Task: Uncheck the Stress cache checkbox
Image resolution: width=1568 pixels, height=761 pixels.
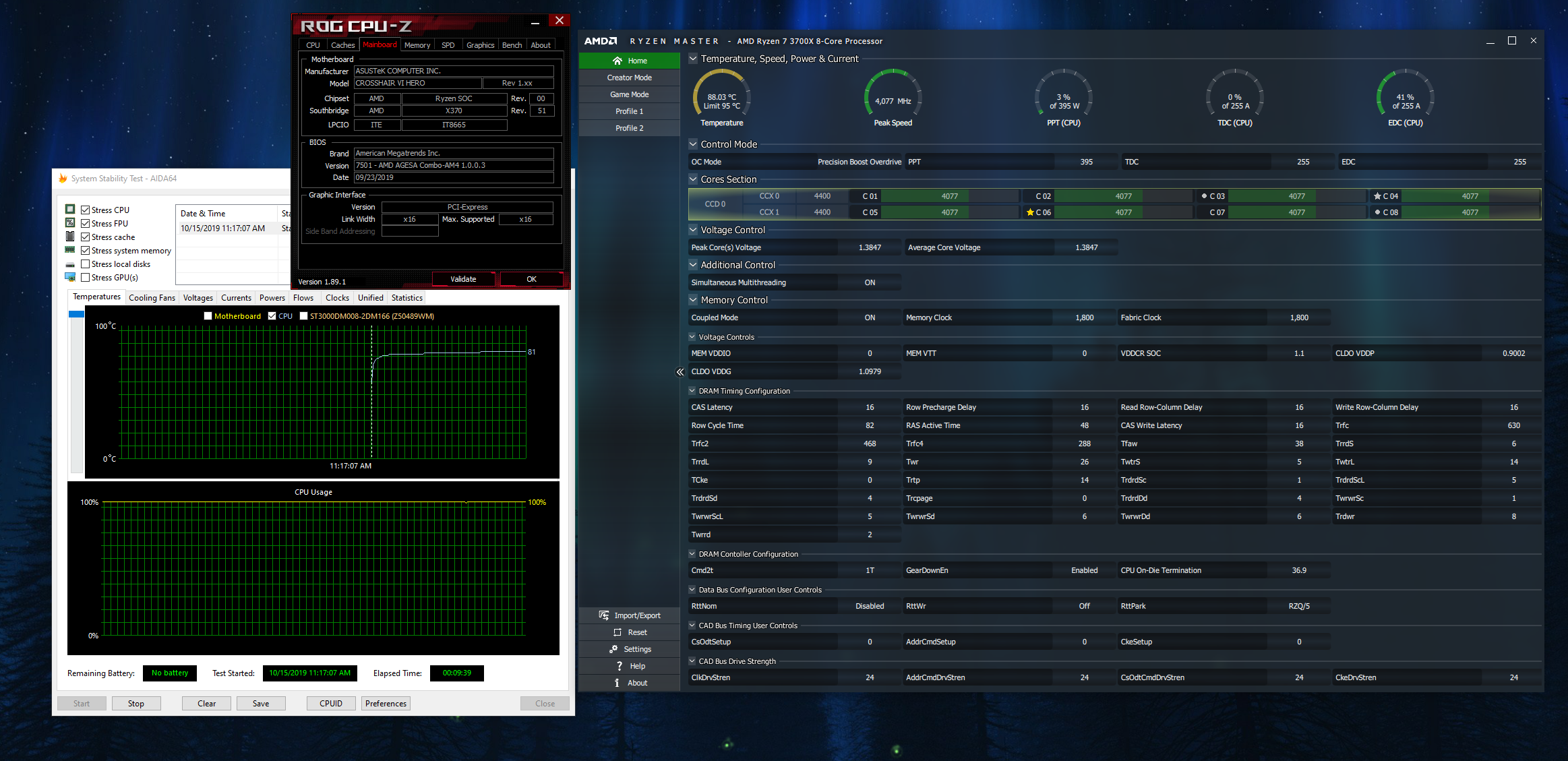Action: [85, 237]
